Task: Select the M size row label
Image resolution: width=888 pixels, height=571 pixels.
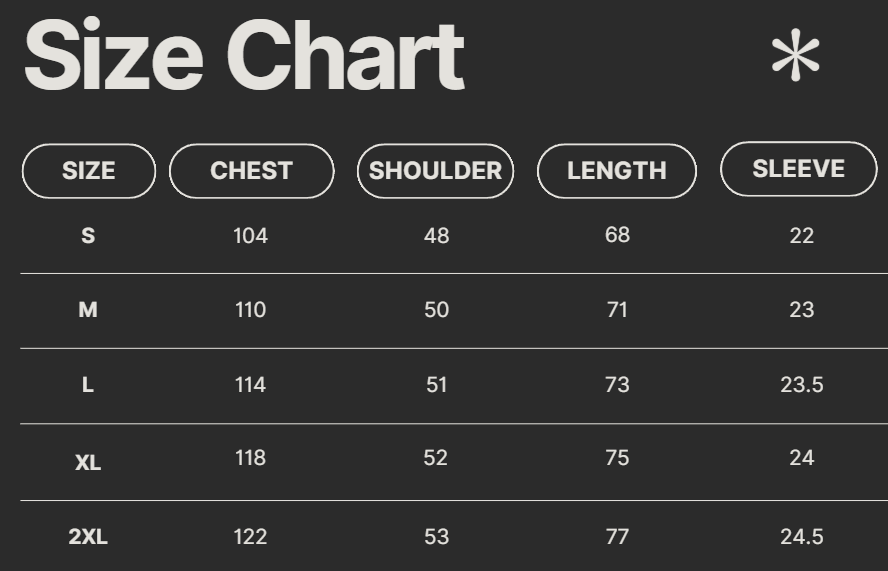Action: (x=88, y=310)
